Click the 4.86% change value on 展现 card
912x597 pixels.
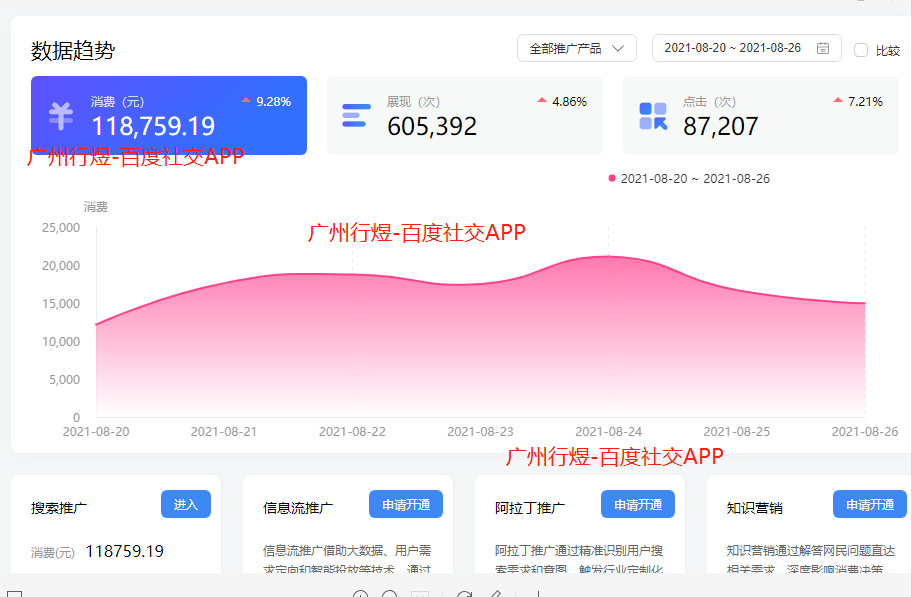(x=569, y=101)
